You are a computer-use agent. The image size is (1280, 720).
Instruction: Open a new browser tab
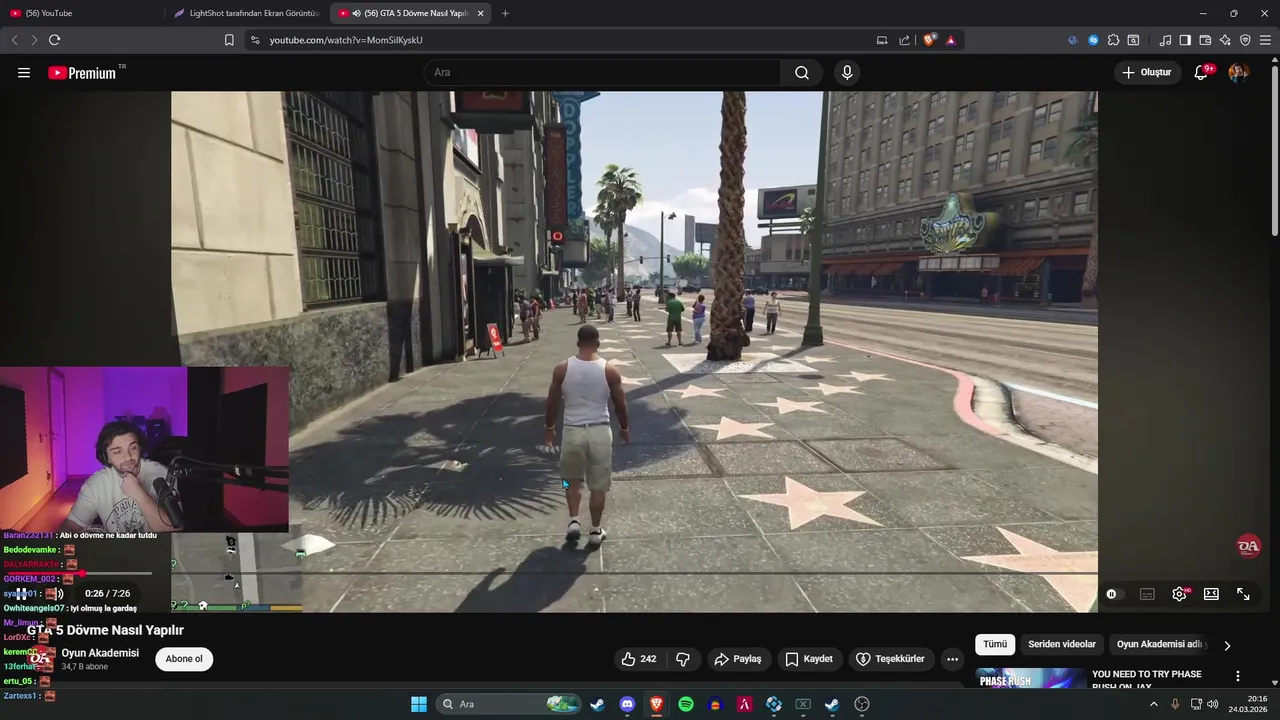[x=505, y=13]
